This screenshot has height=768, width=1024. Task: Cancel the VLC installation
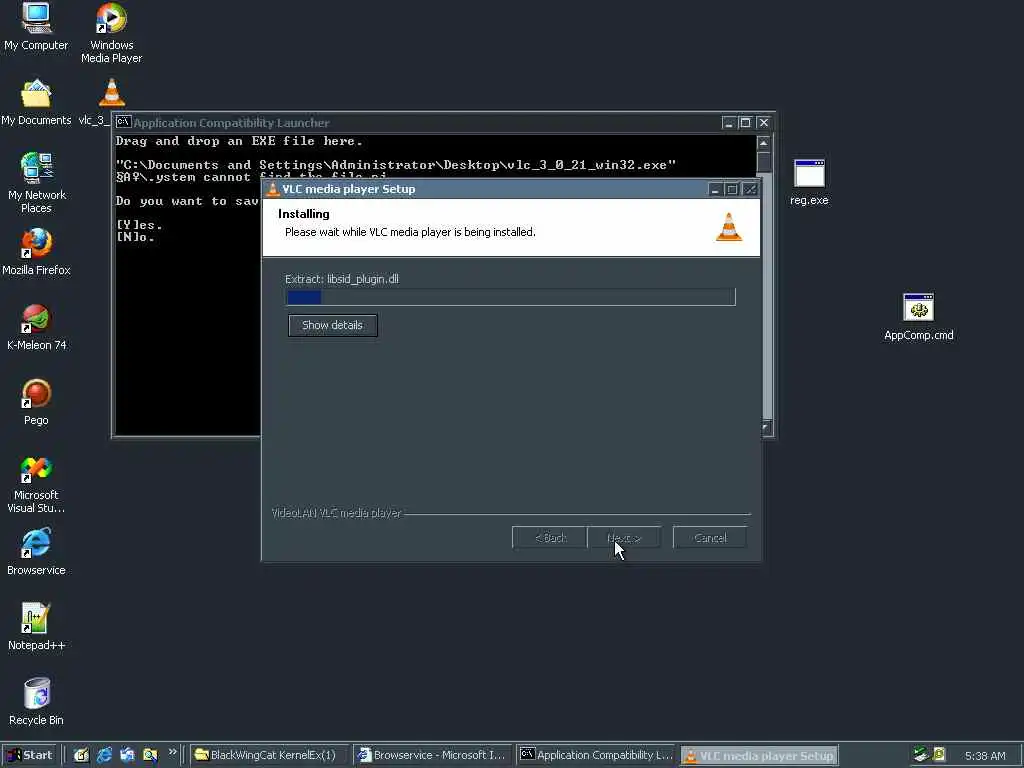tap(710, 538)
